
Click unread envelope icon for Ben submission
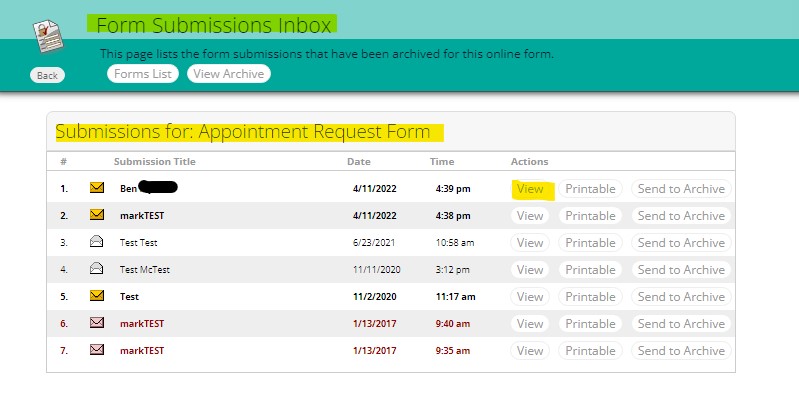[x=97, y=187]
